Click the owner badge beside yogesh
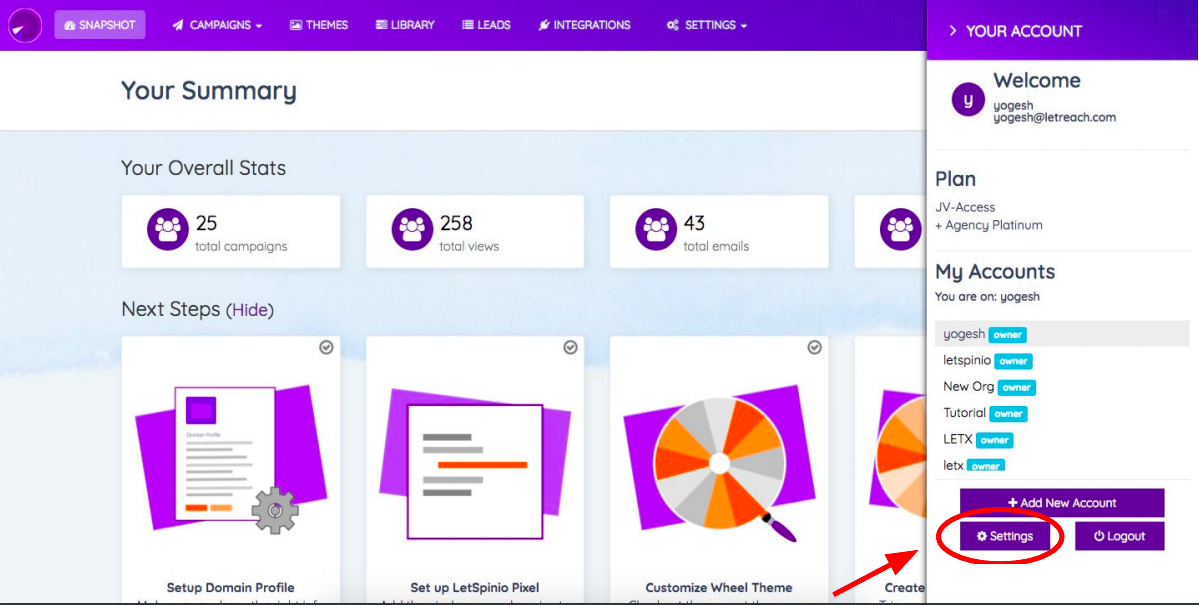The height and width of the screenshot is (605, 1199). (x=1007, y=335)
